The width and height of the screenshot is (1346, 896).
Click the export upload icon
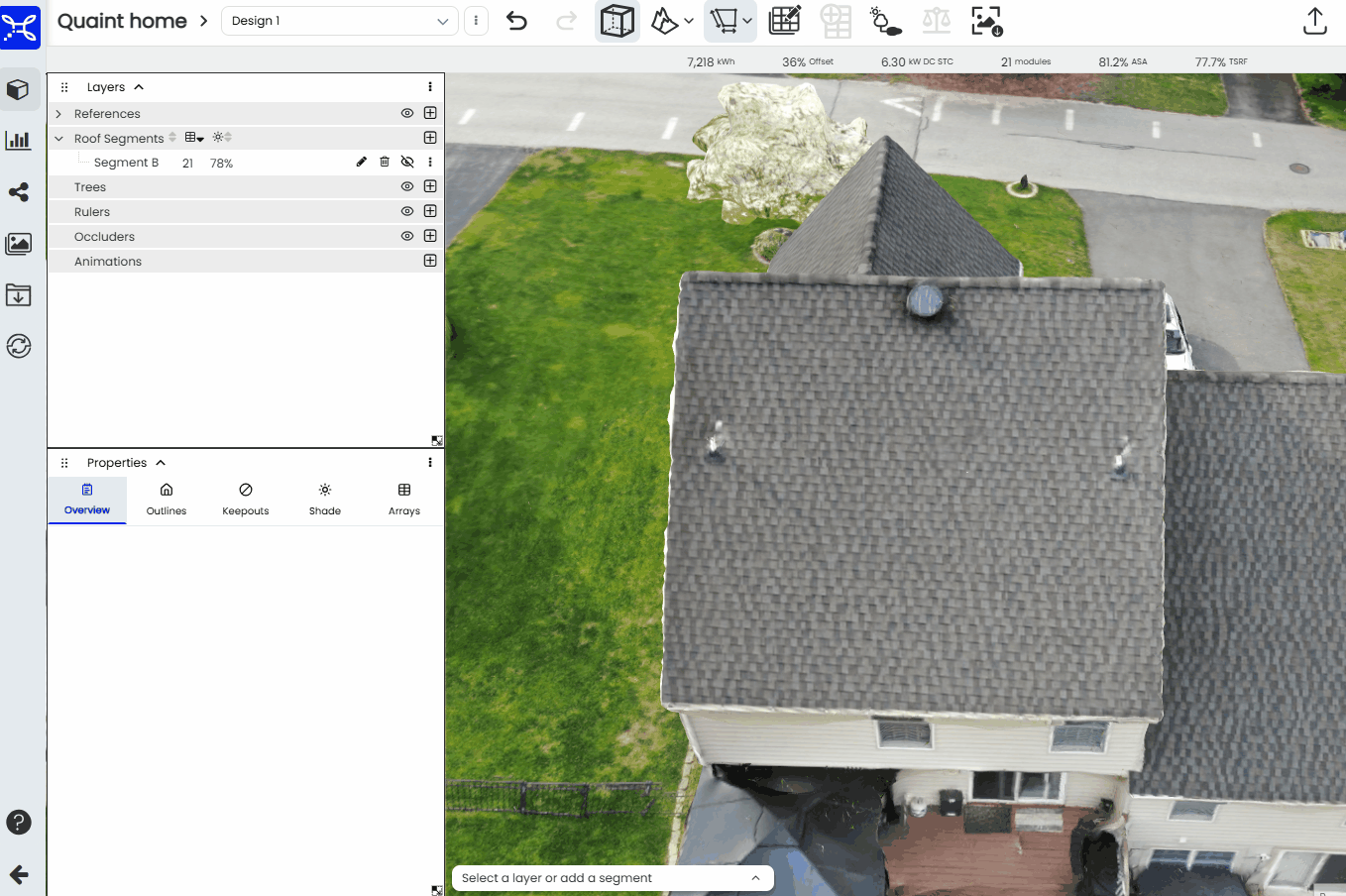(1314, 21)
